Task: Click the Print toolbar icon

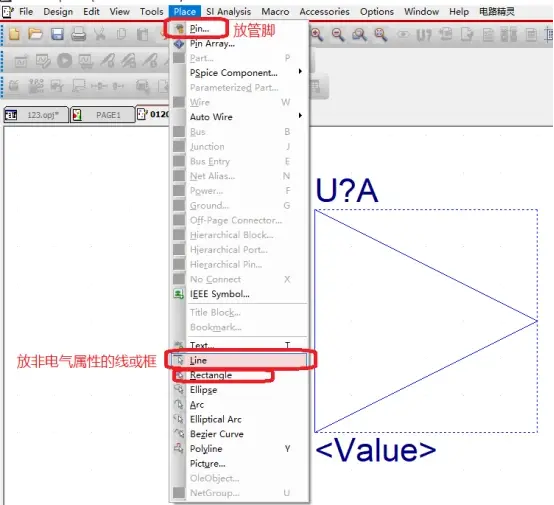Action: 78,34
